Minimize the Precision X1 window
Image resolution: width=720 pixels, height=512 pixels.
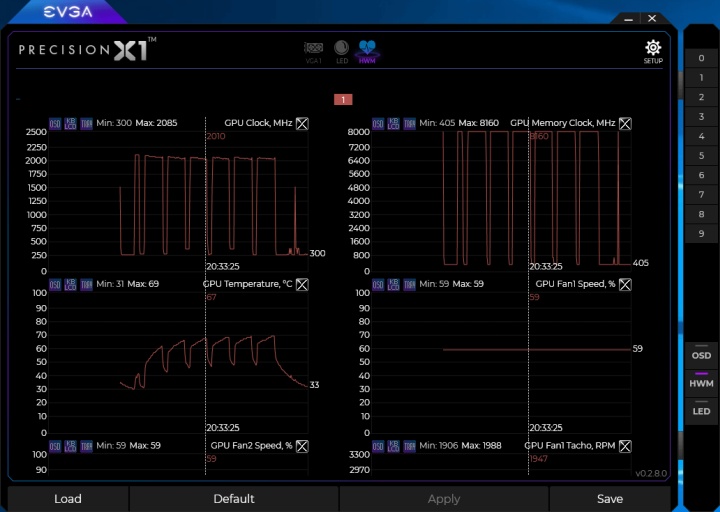point(629,19)
